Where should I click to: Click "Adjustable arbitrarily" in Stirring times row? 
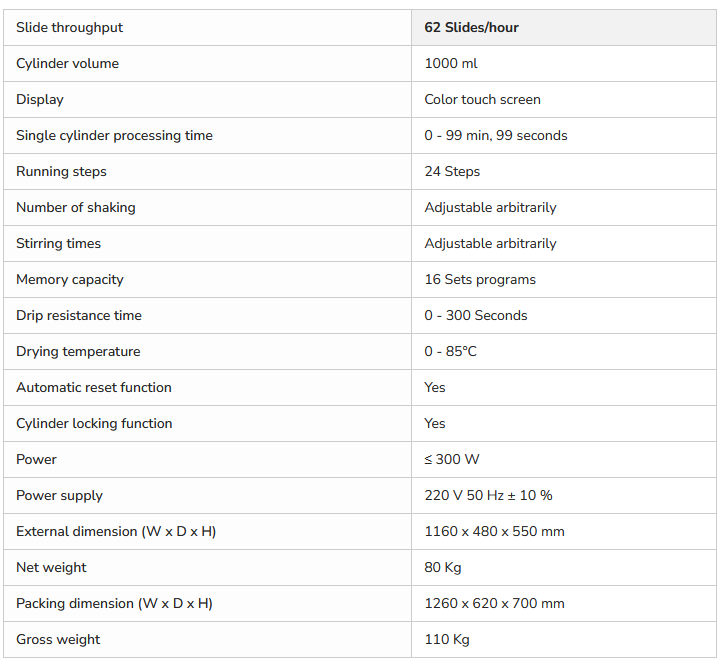coord(490,244)
